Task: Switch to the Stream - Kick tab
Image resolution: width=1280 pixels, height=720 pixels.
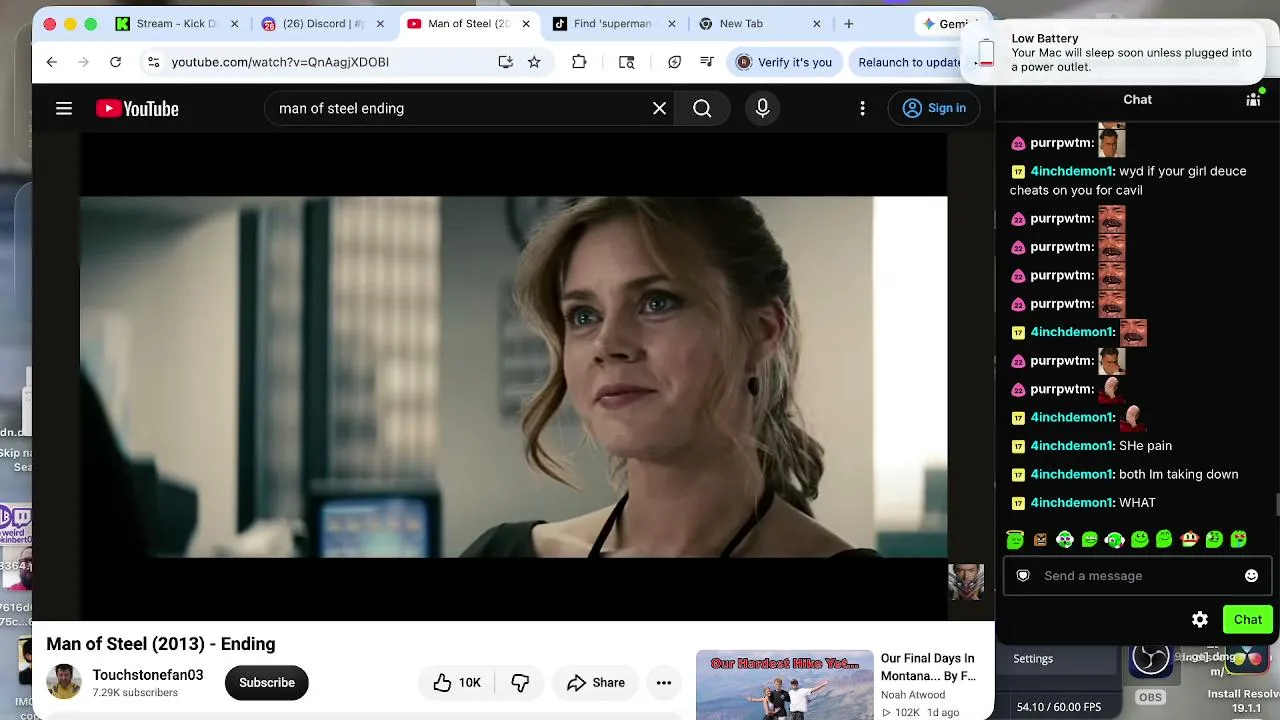Action: (175, 24)
